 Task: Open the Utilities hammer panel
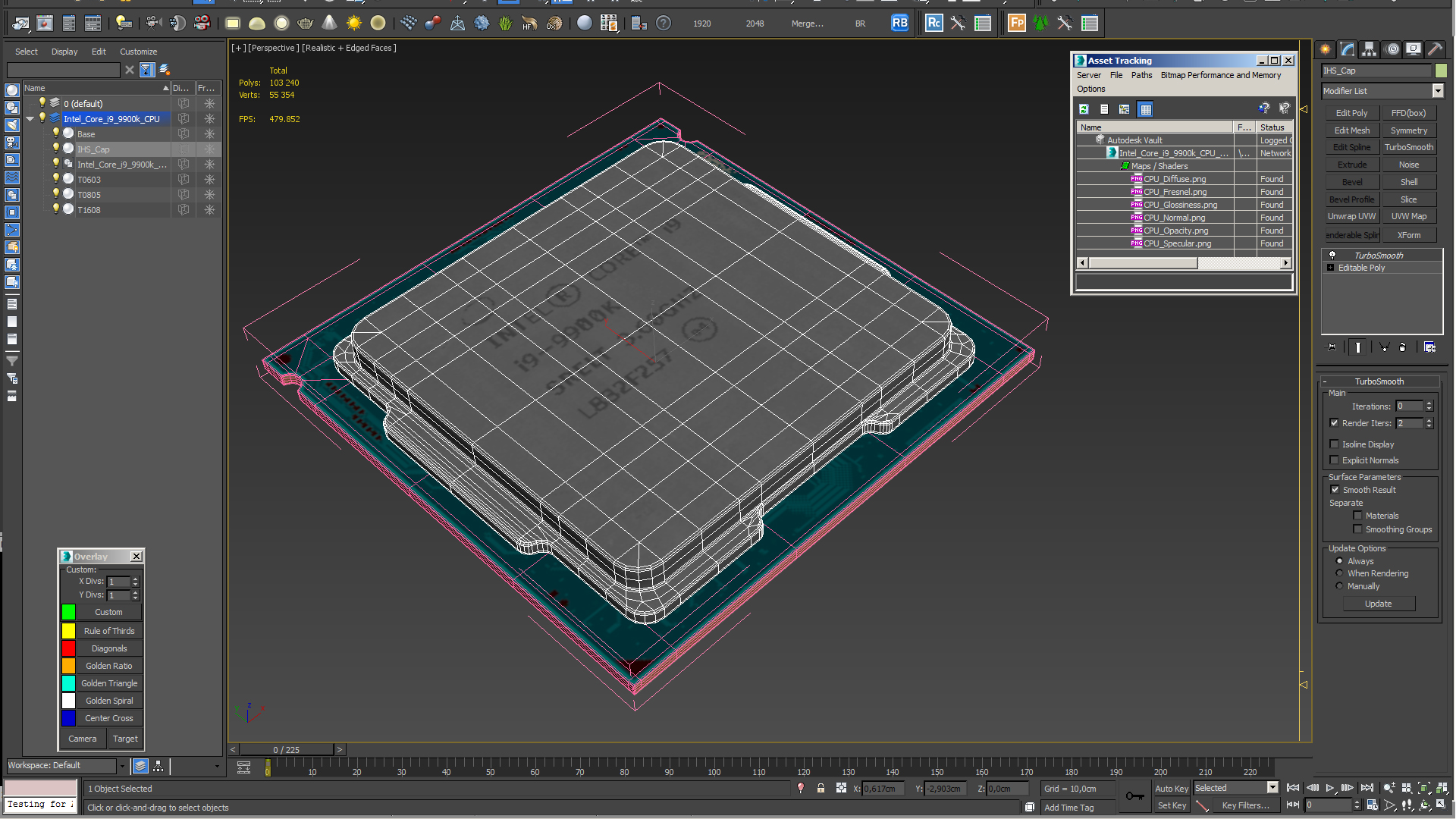pyautogui.click(x=1436, y=49)
